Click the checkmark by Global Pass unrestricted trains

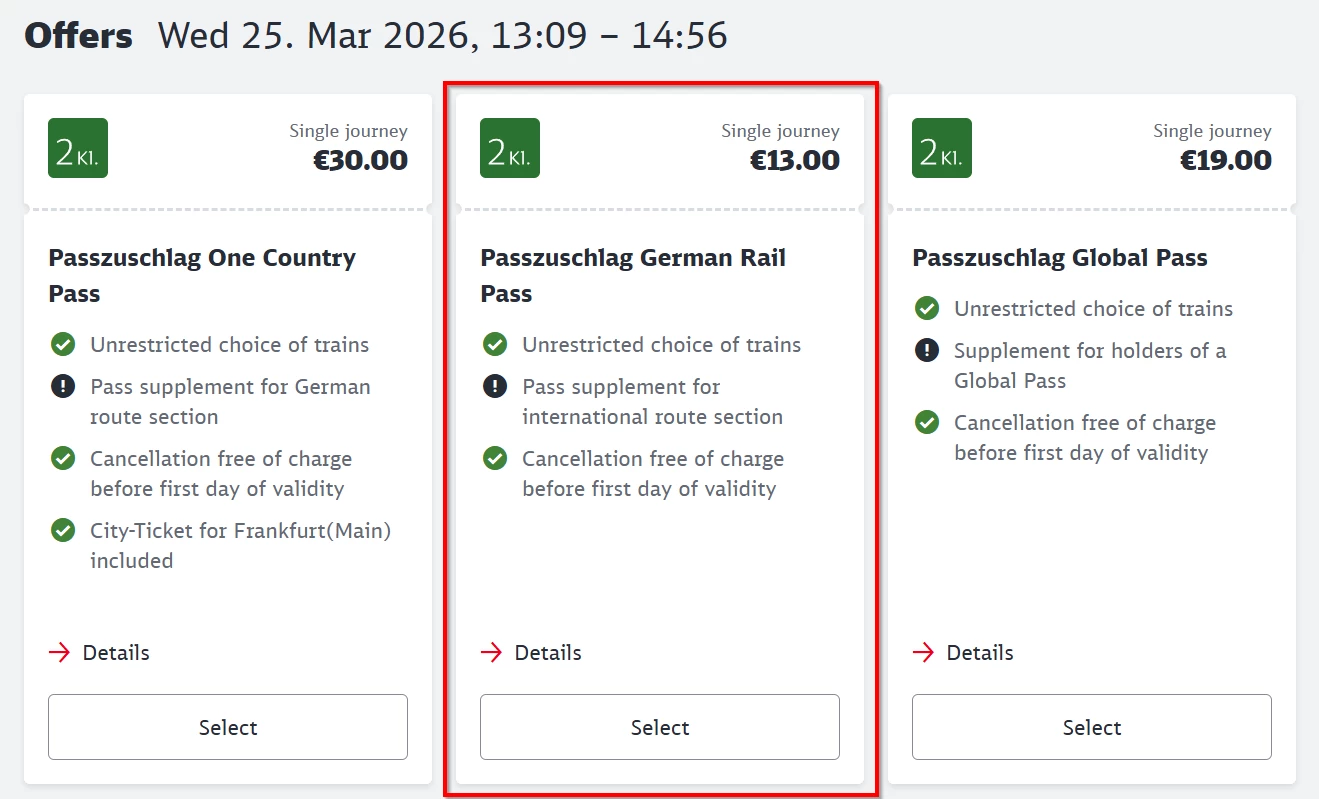(x=927, y=309)
